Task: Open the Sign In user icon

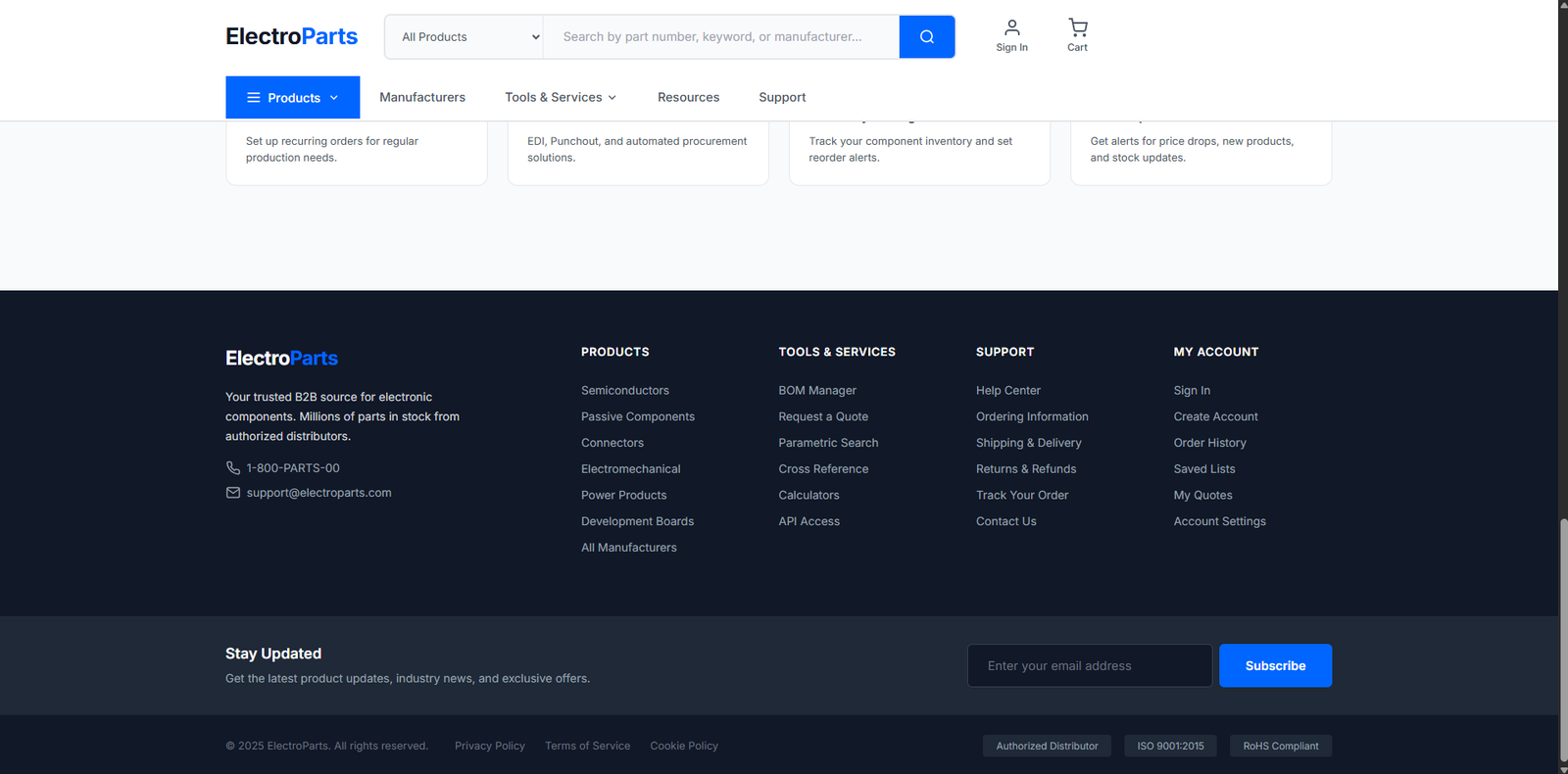Action: [x=1011, y=27]
